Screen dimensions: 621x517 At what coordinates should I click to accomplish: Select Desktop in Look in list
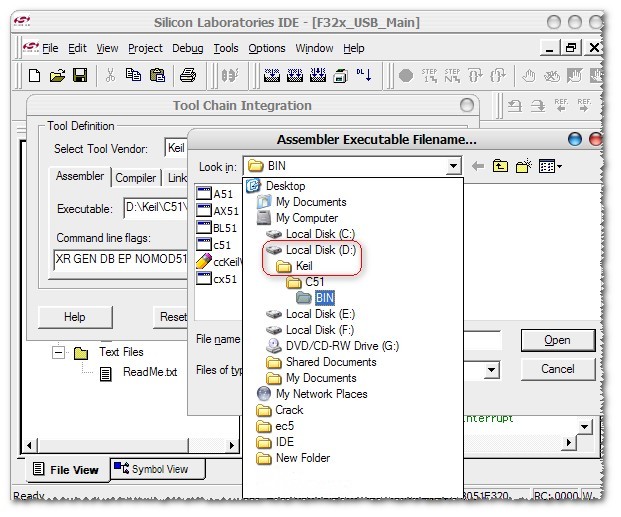pyautogui.click(x=285, y=186)
